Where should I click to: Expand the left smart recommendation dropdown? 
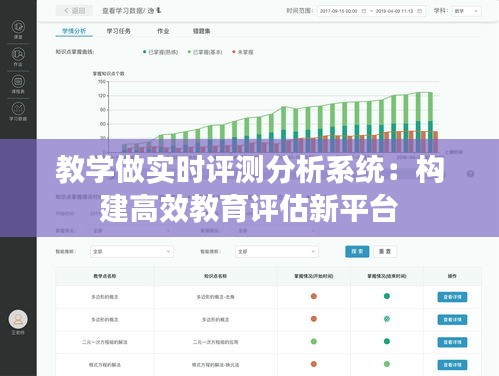pos(132,251)
